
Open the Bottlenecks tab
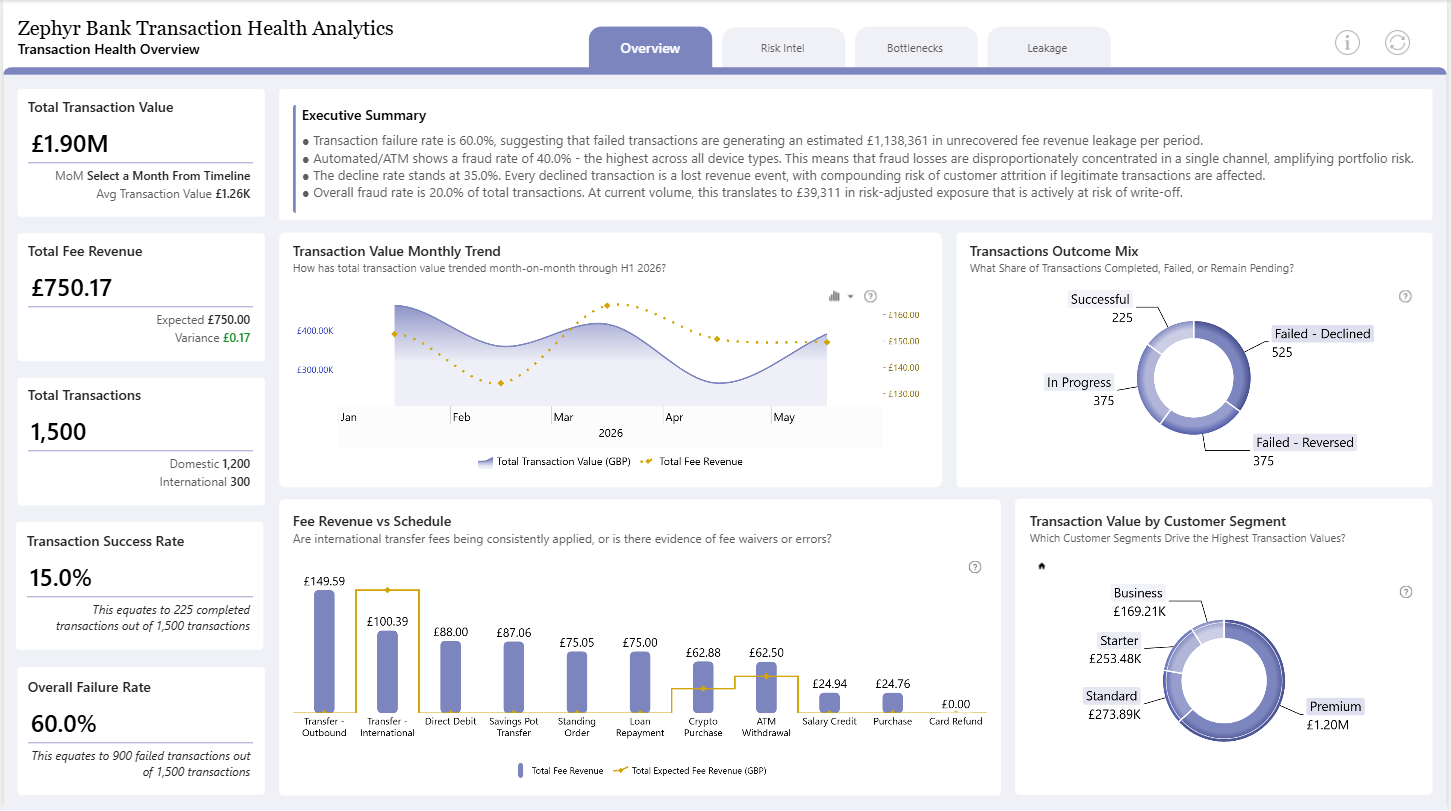pyautogui.click(x=915, y=48)
